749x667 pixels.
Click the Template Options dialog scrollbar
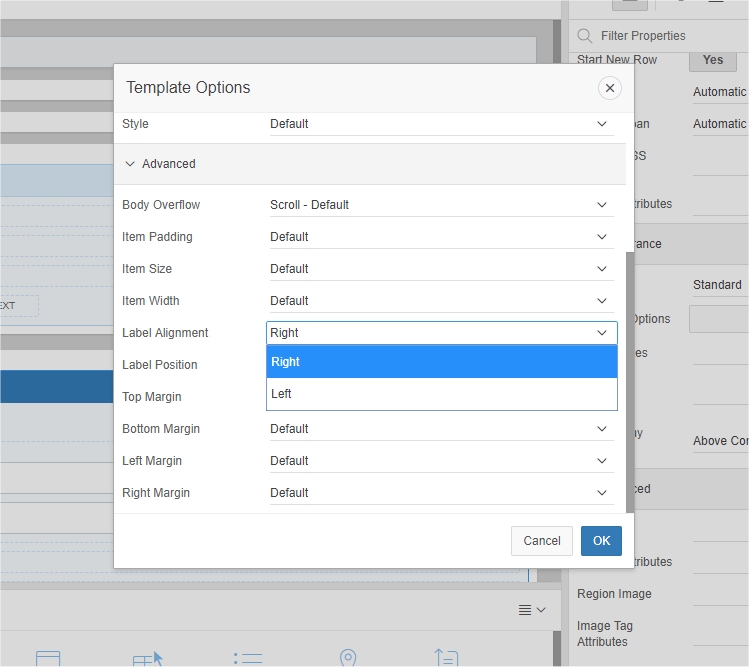coord(630,380)
